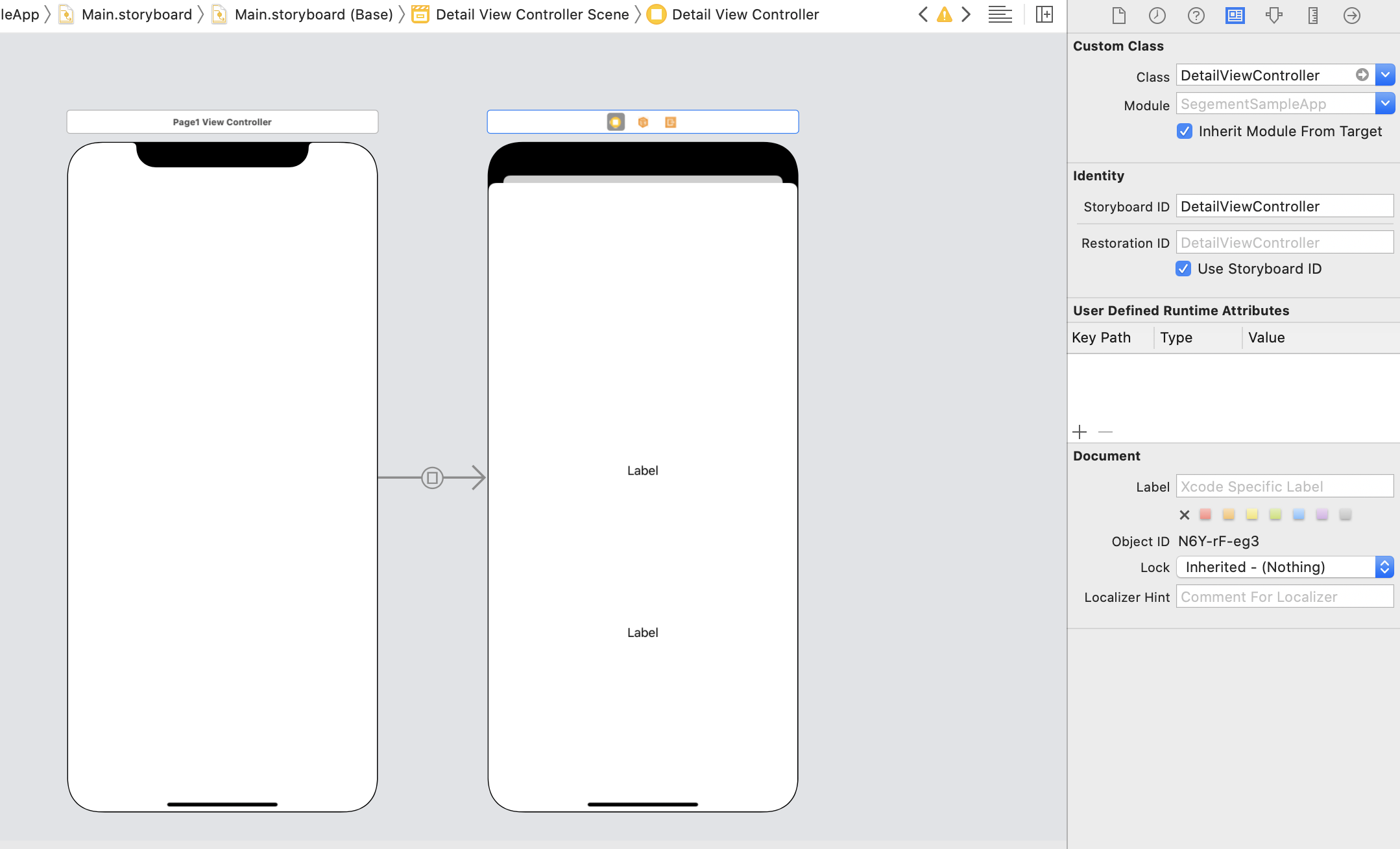The image size is (1400, 849).
Task: Open the Lock dropdown
Action: [1384, 567]
